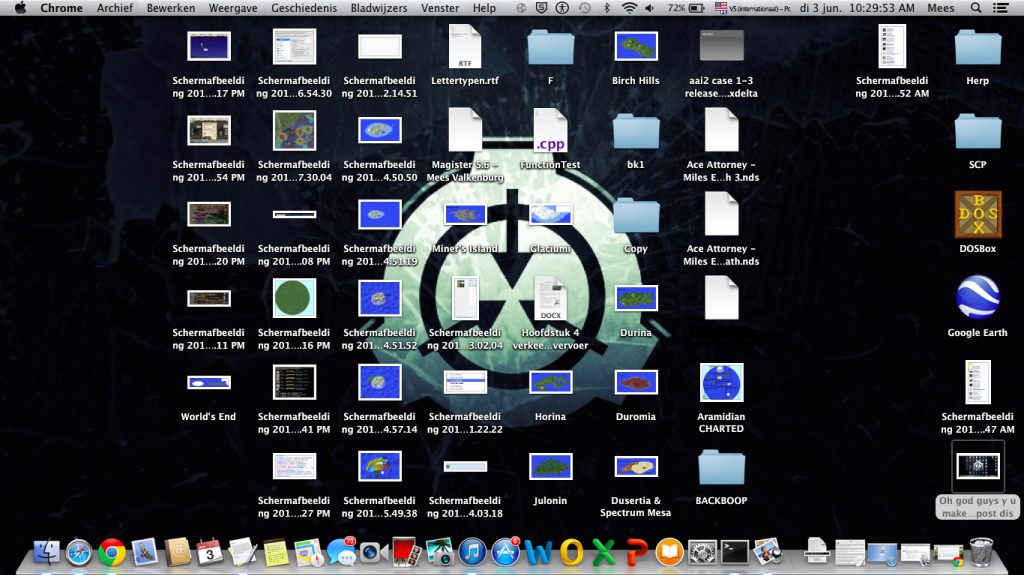Viewport: 1024px width, 575px height.
Task: Select the aai2 case 1-3 release xdelta file
Action: coord(721,46)
